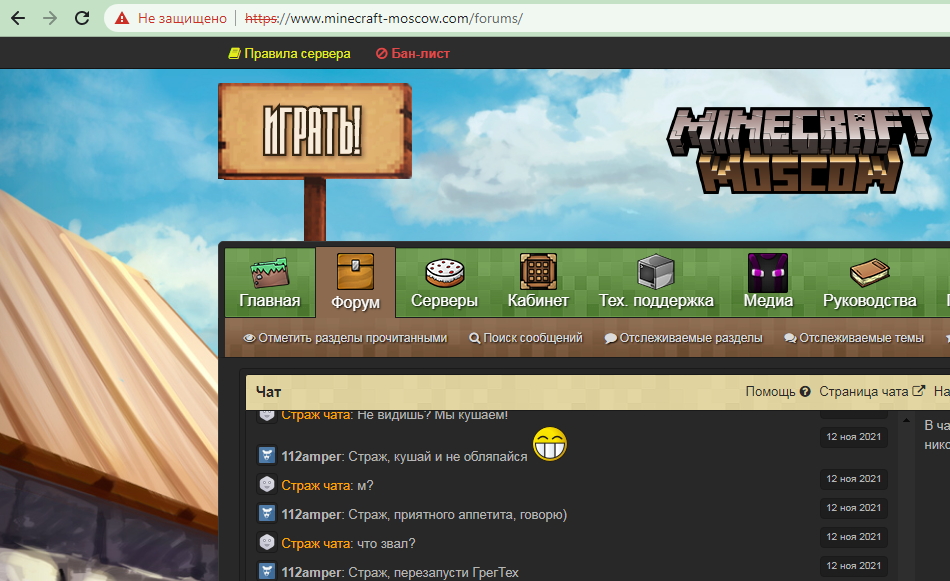Click the browser address bar URL

(420, 18)
